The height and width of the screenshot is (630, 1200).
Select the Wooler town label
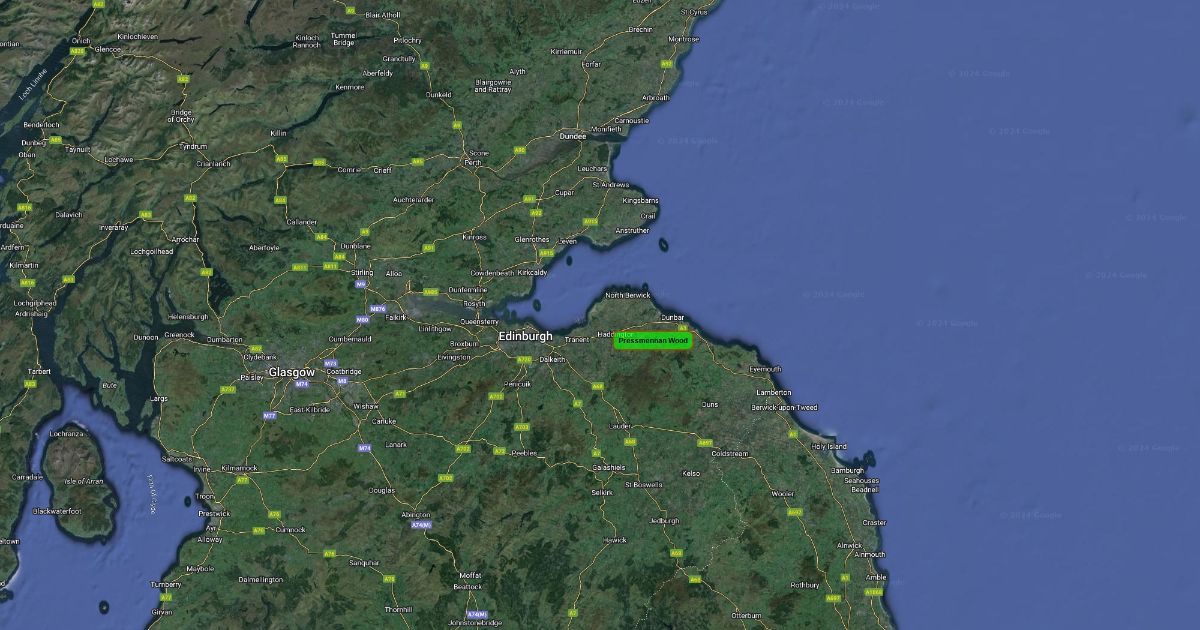tap(782, 494)
